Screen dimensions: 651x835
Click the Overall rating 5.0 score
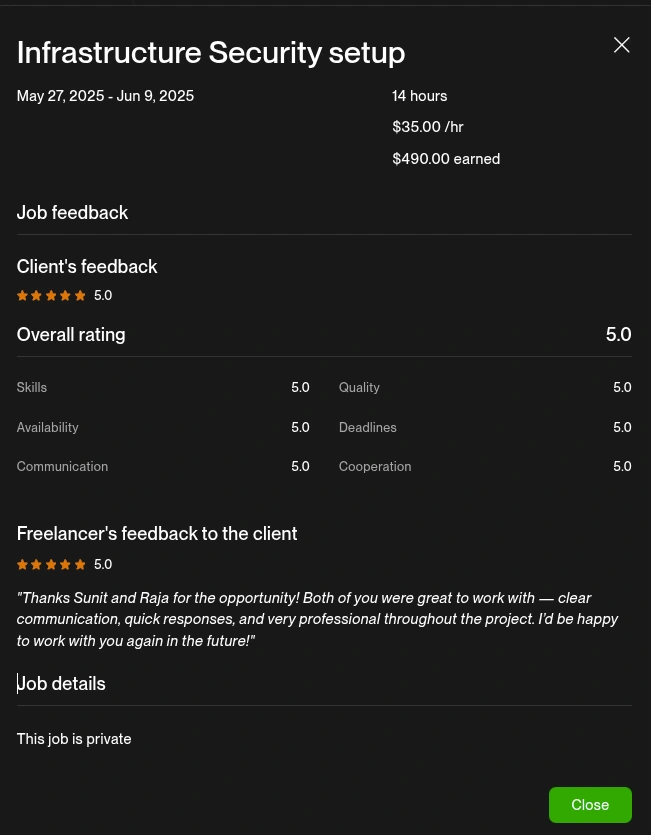click(x=618, y=335)
